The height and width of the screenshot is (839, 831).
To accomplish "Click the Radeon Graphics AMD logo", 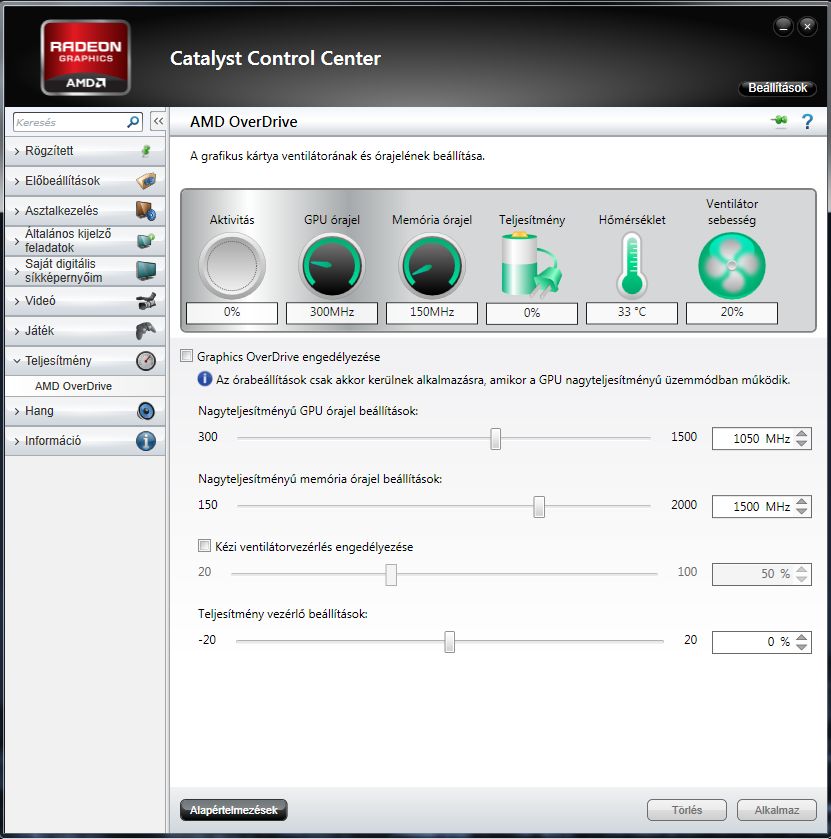I will pos(86,58).
